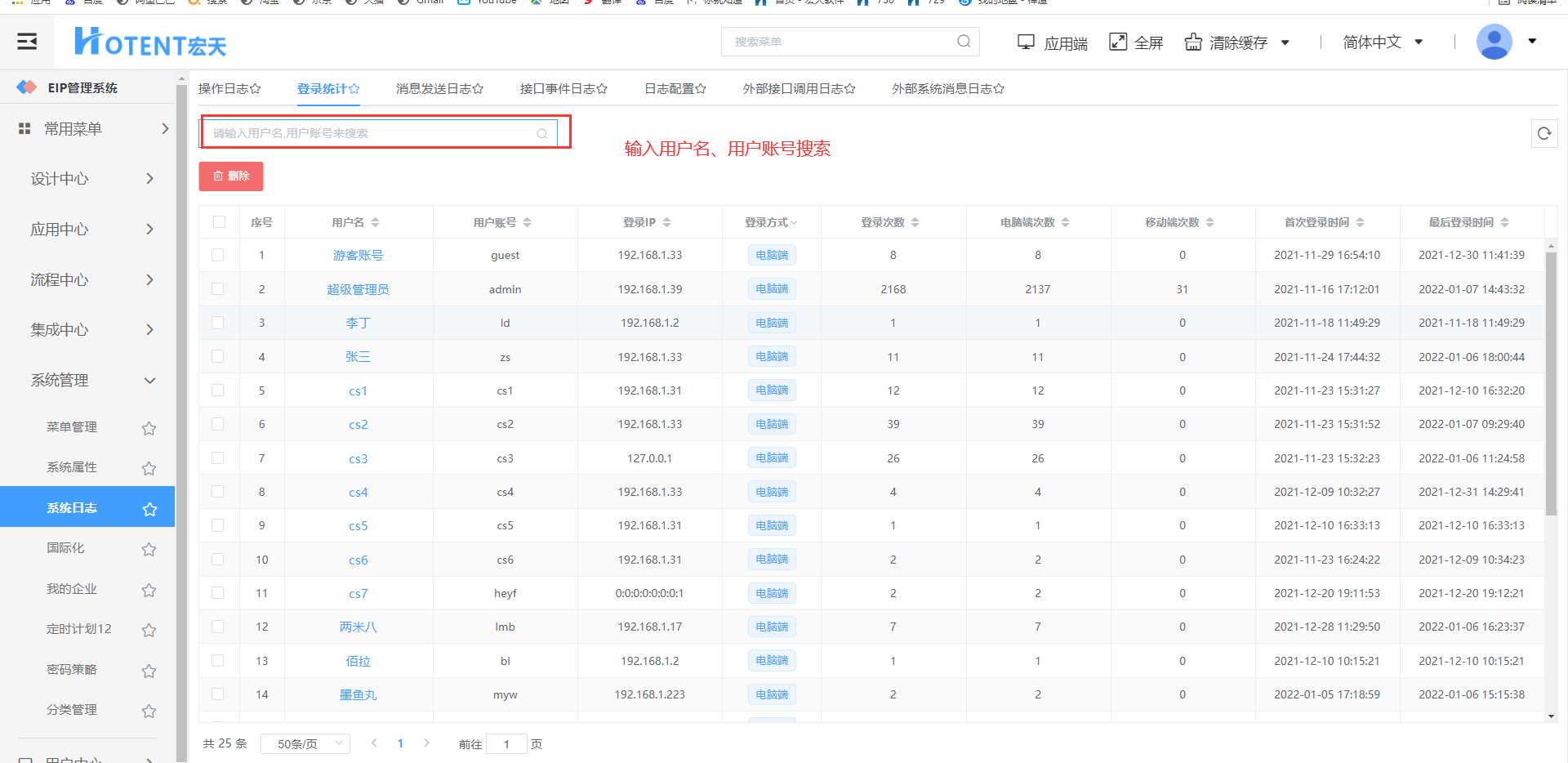Open the 游客账号 user link
1568x763 pixels.
358,256
